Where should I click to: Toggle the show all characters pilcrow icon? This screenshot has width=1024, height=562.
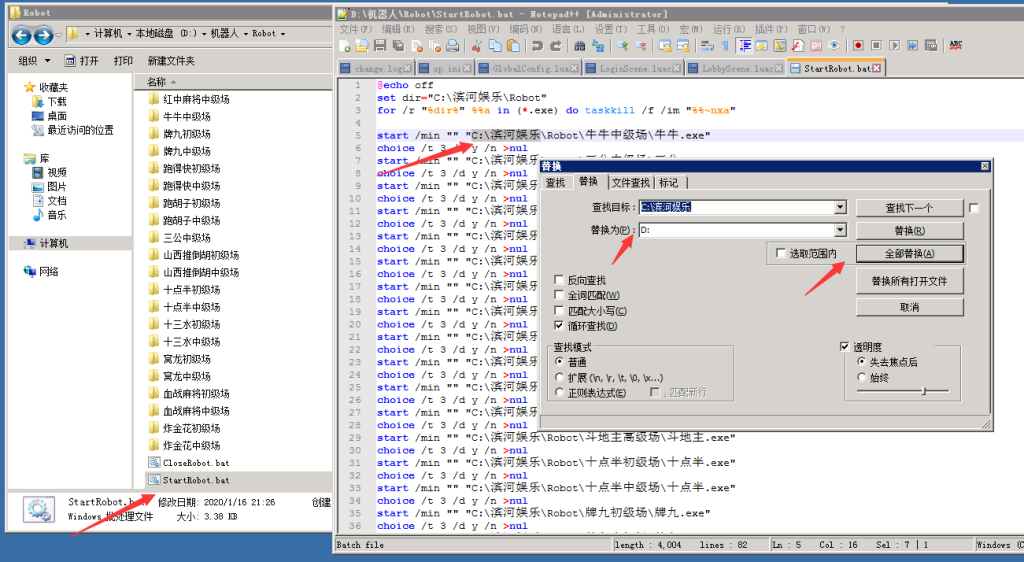point(725,46)
